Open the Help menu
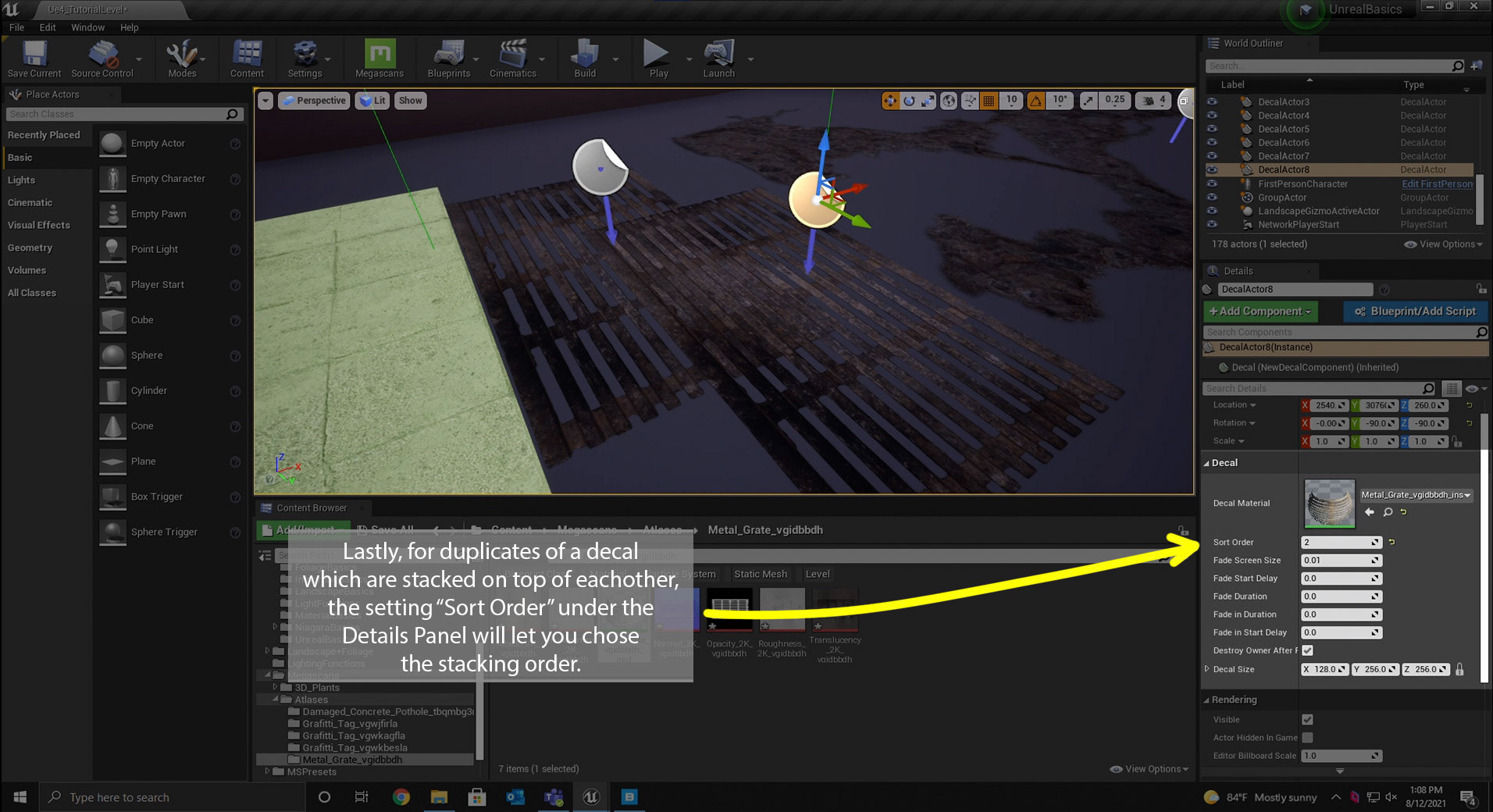This screenshot has height=812, width=1493. click(x=129, y=27)
